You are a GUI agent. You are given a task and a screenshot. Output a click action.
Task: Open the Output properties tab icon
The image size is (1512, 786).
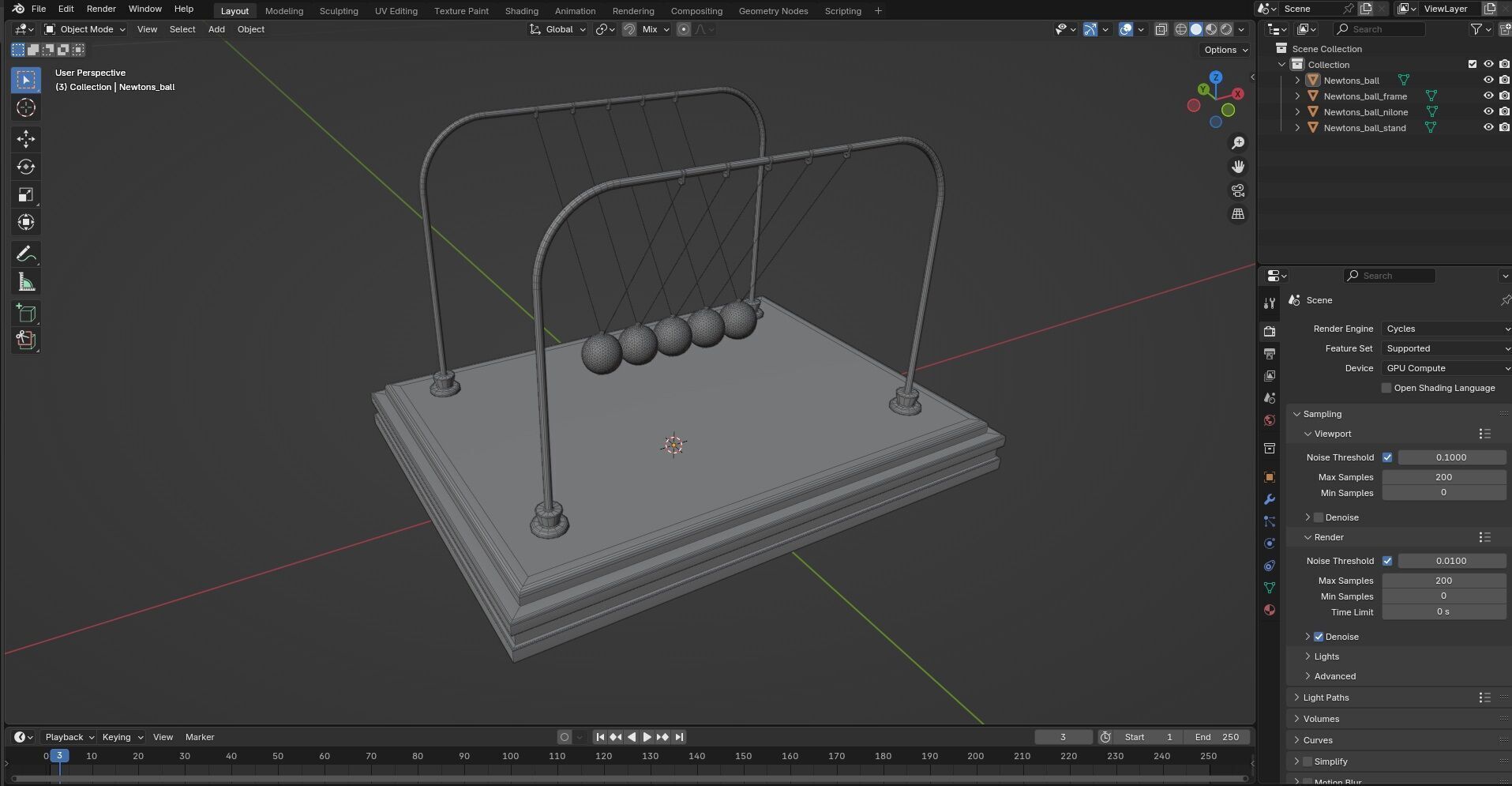[x=1270, y=353]
